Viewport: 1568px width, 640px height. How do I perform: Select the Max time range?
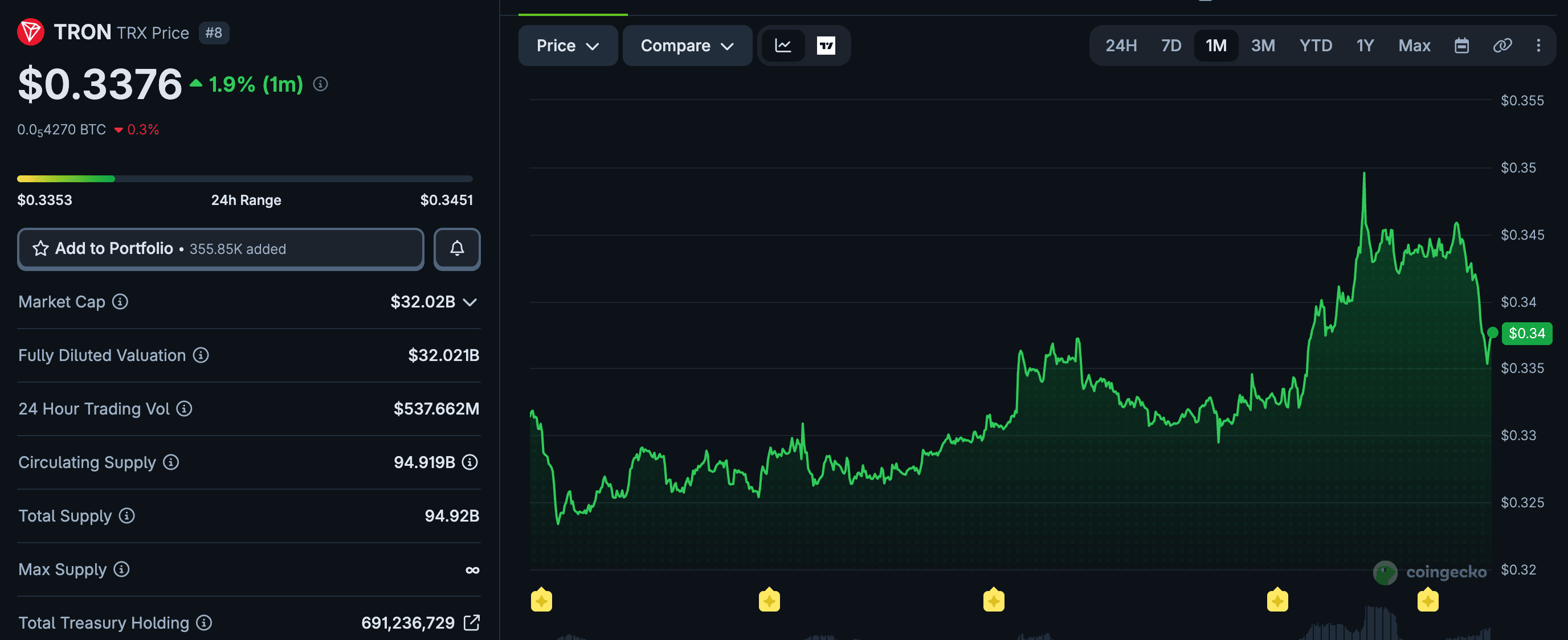[1414, 46]
